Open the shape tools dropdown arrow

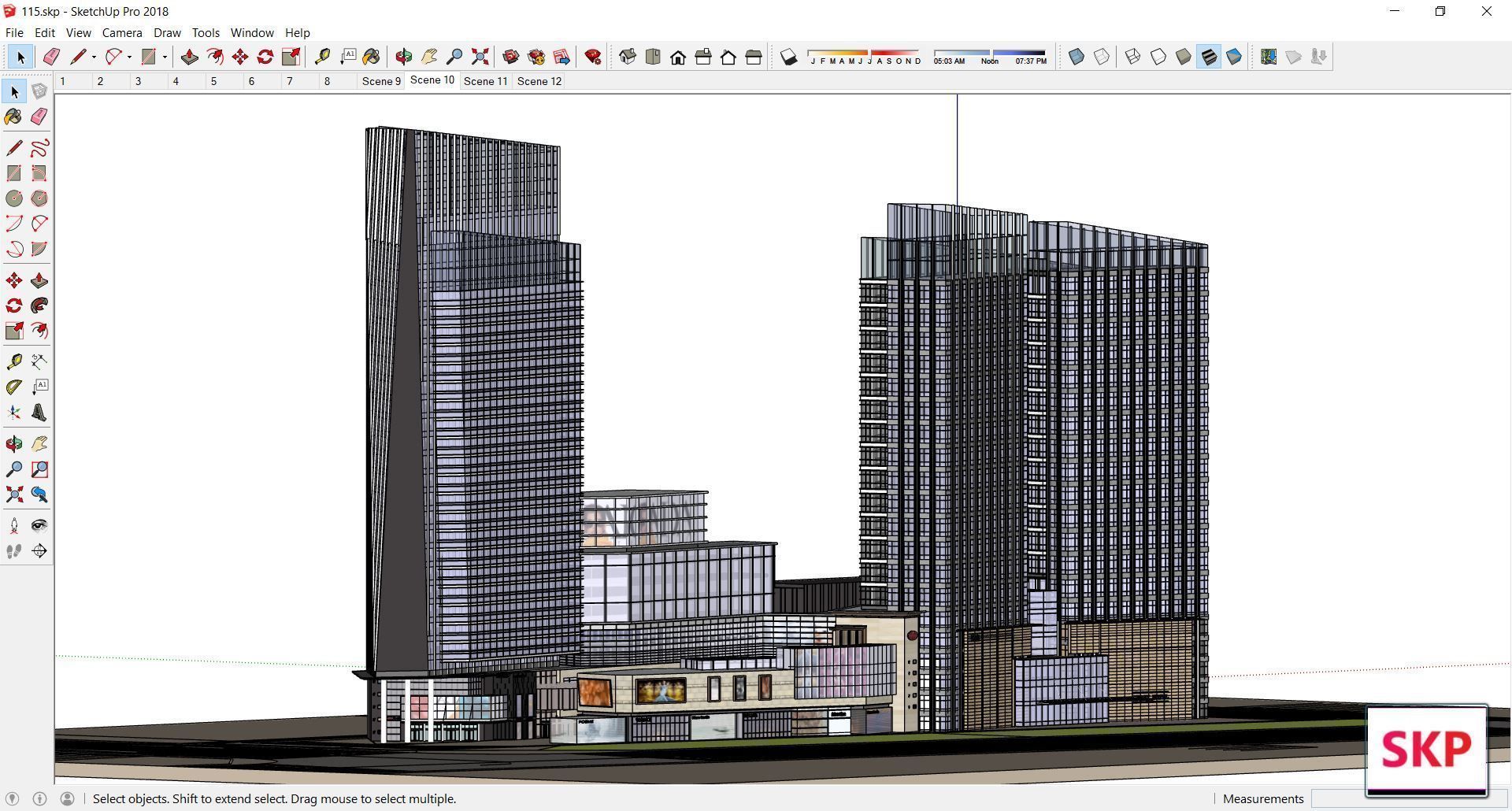[x=165, y=57]
